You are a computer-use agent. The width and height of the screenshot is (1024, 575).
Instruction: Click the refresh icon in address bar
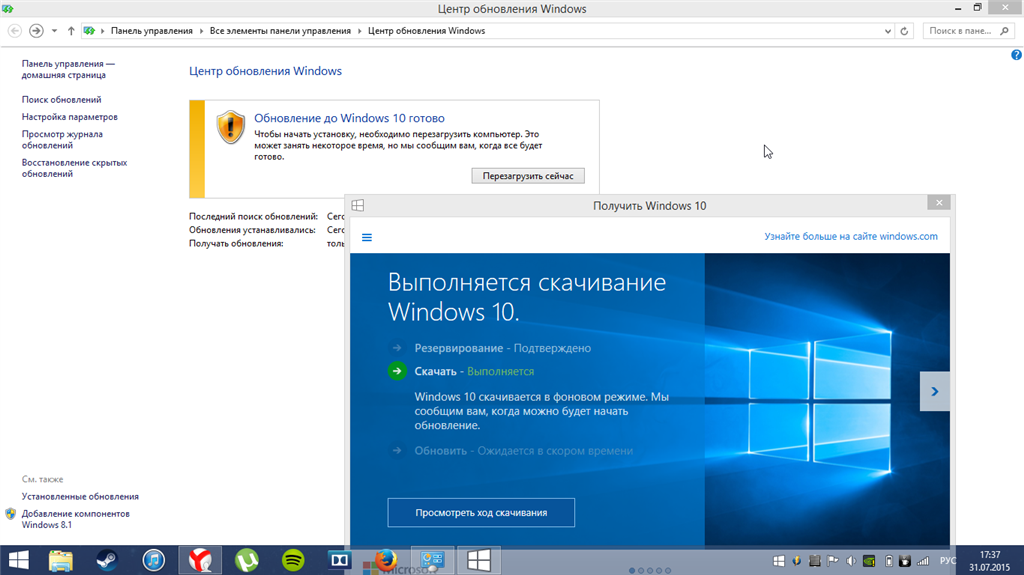(904, 31)
